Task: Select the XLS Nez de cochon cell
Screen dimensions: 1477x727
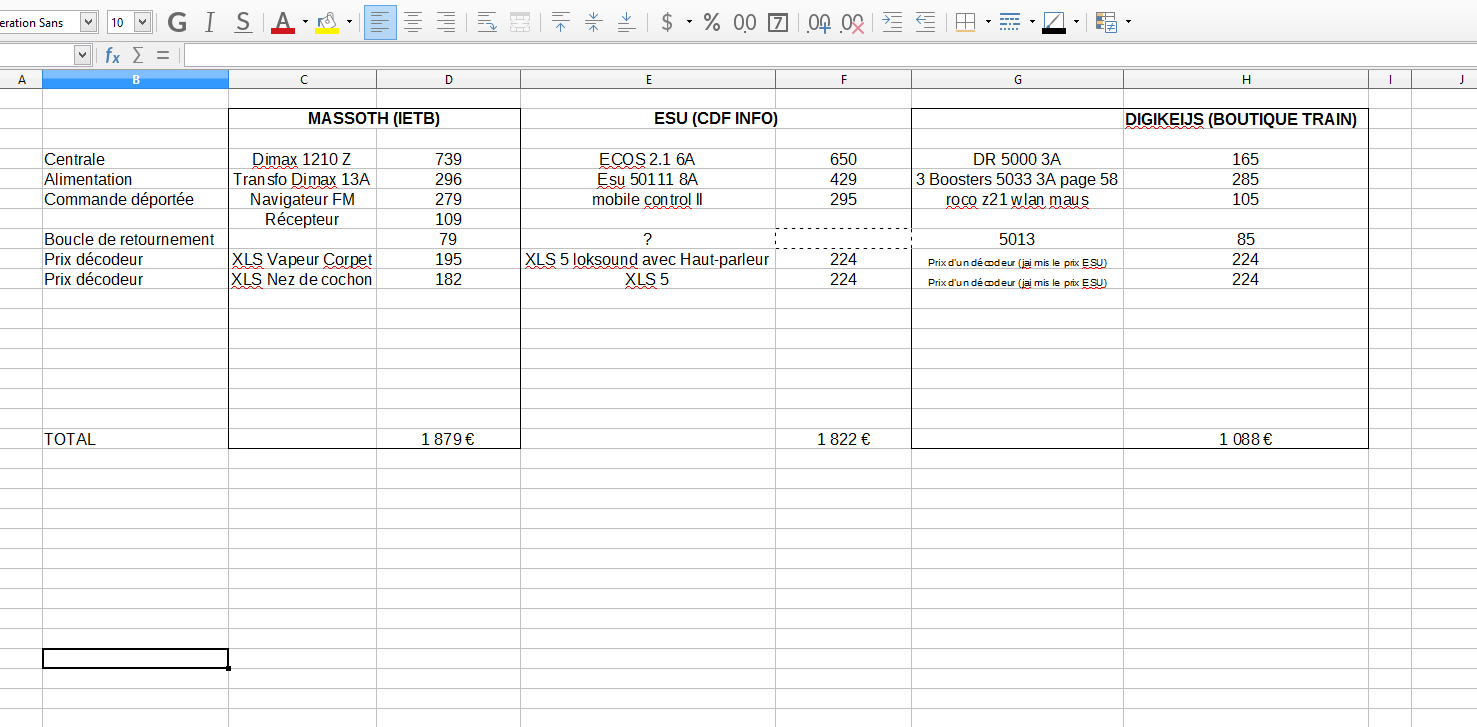Action: tap(302, 279)
